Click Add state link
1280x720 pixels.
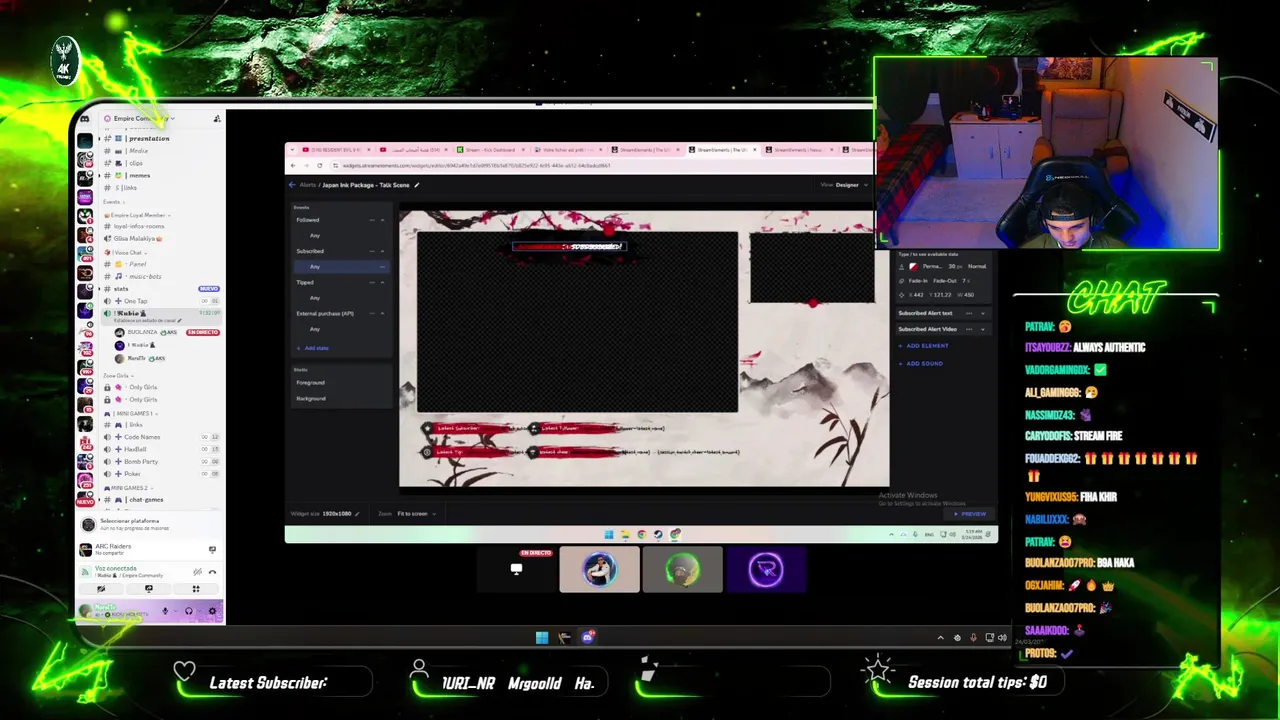(x=313, y=348)
